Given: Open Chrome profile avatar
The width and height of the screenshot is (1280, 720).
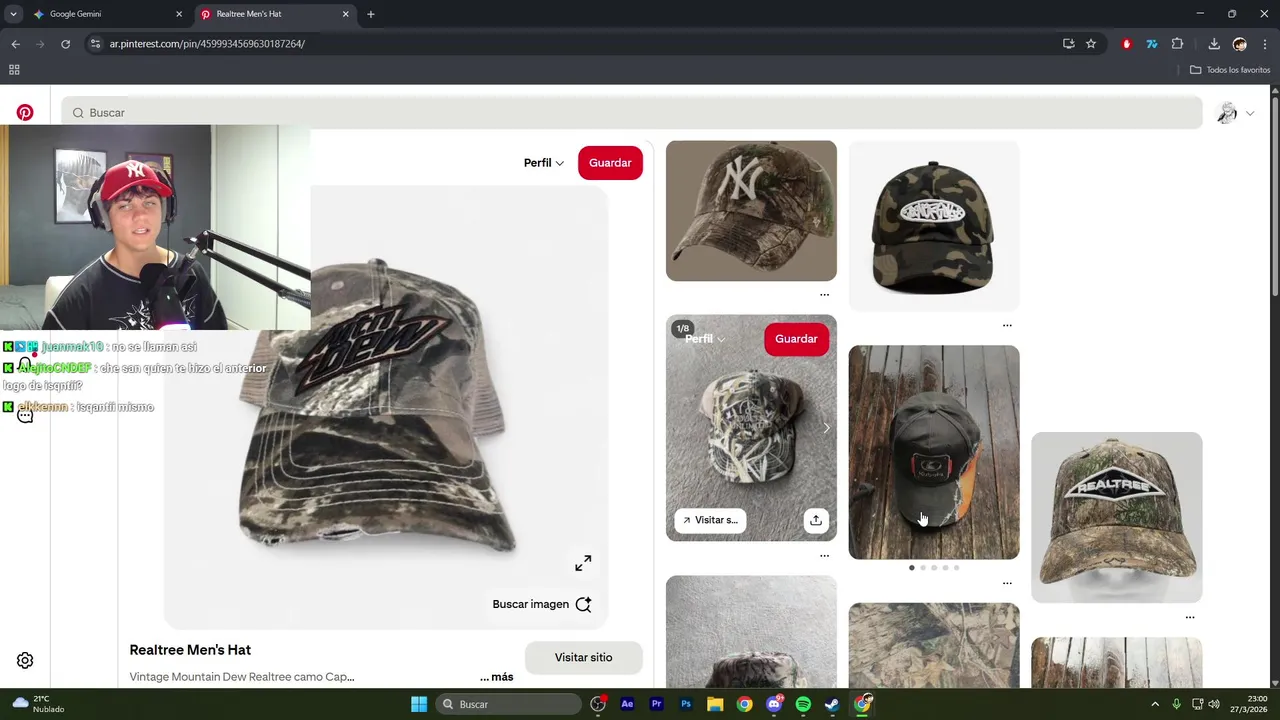Looking at the screenshot, I should click(1240, 44).
